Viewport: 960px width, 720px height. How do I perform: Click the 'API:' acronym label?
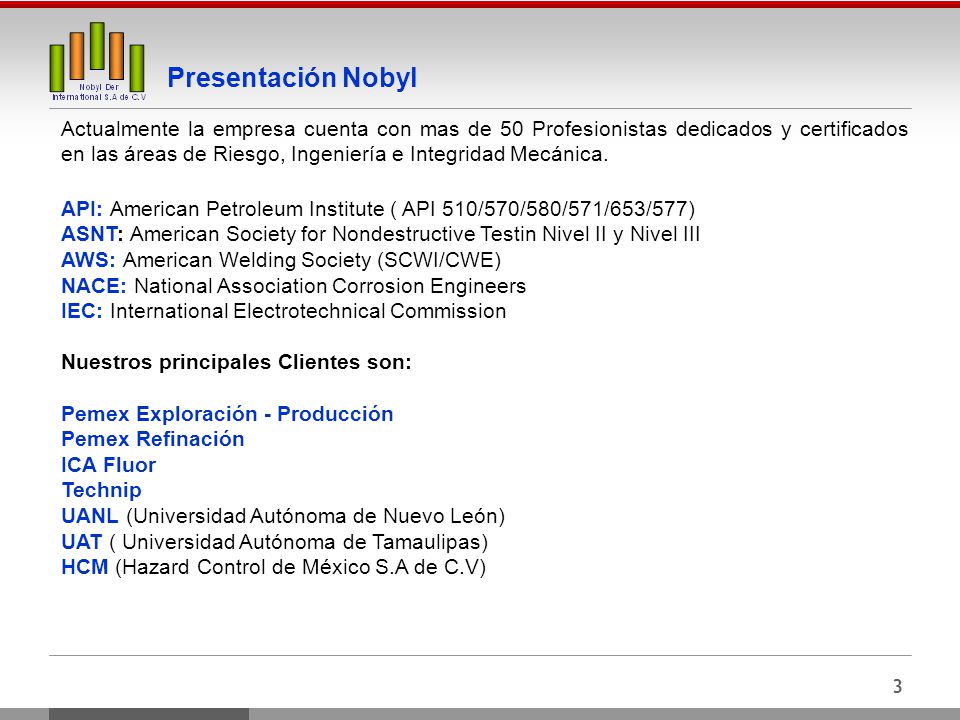tap(82, 209)
